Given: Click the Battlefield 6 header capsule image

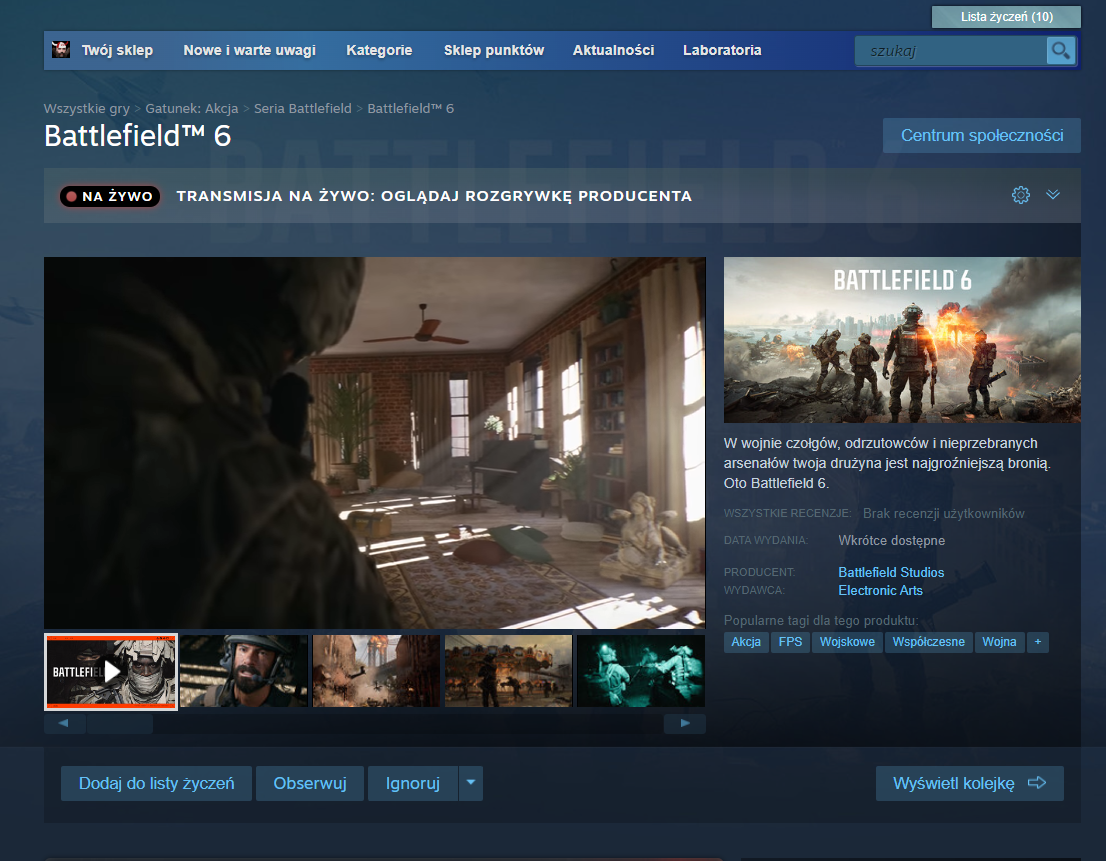Looking at the screenshot, I should click(x=902, y=340).
